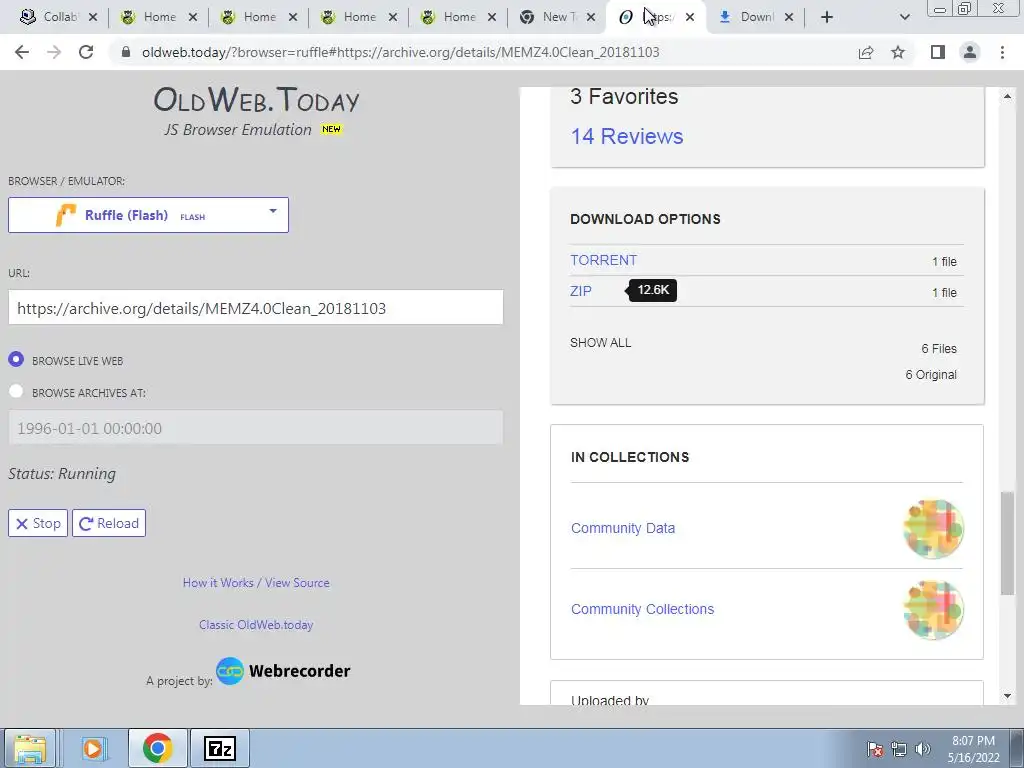Click the OldWeb.Today title
The image size is (1024, 768).
(x=256, y=100)
